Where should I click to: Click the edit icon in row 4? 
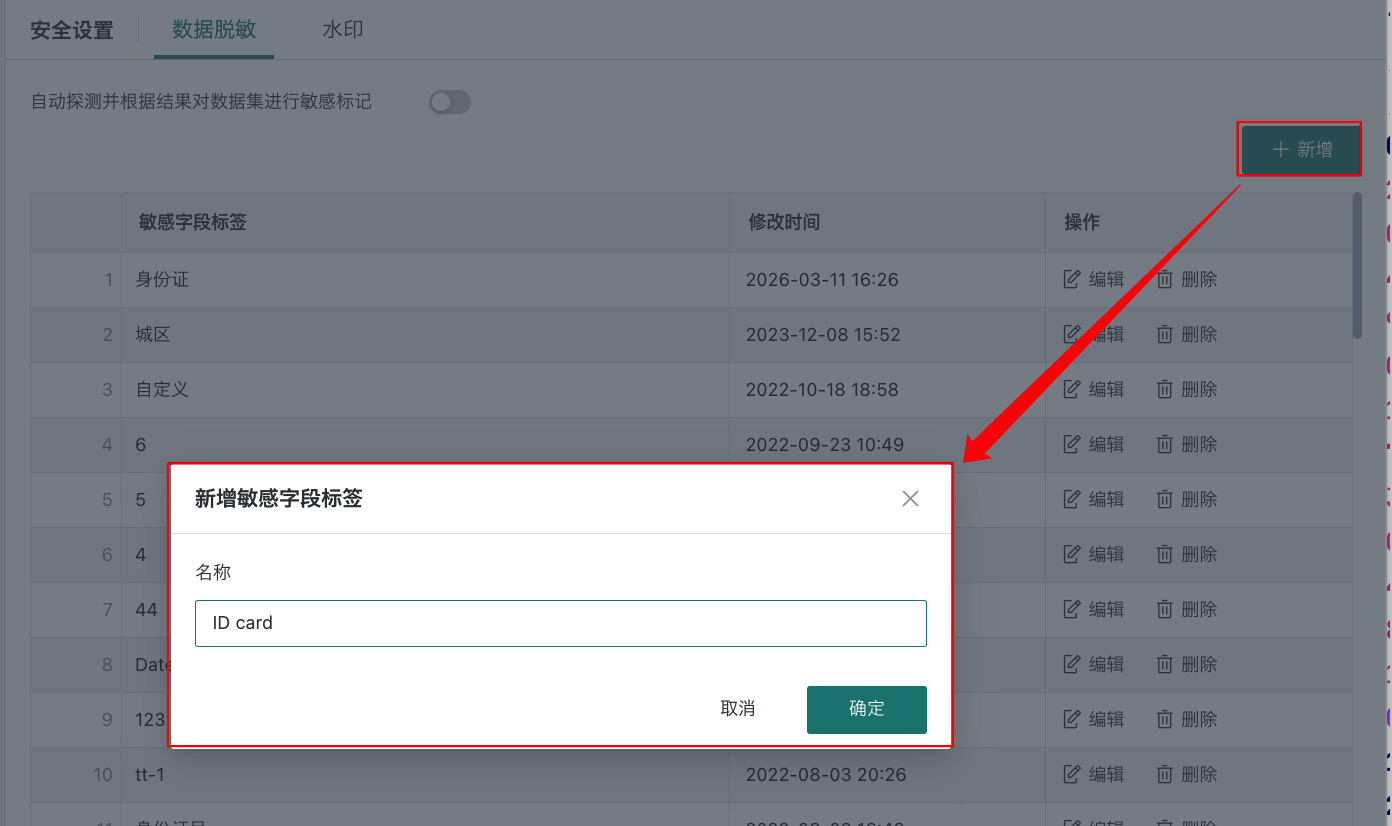pyautogui.click(x=1072, y=445)
